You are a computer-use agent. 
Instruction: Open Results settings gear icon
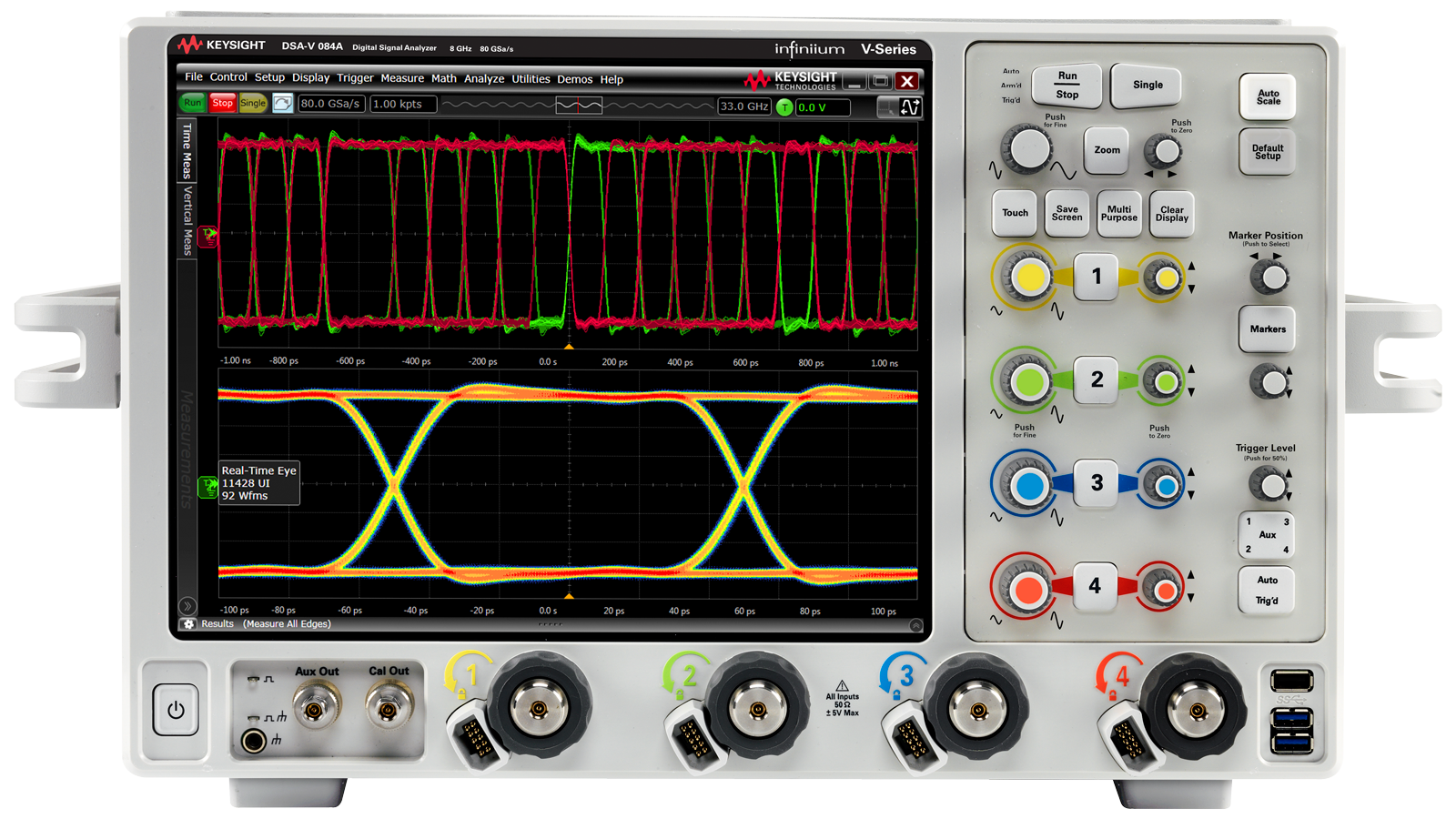pos(188,624)
